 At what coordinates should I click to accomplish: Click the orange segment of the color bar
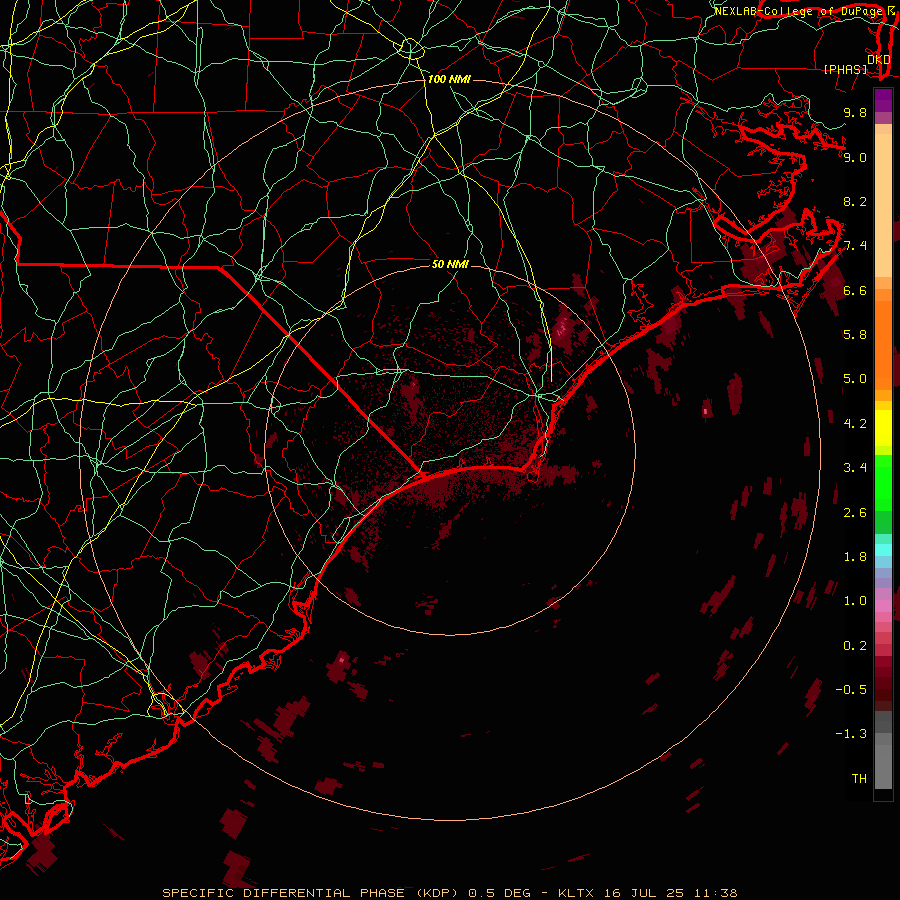click(883, 345)
